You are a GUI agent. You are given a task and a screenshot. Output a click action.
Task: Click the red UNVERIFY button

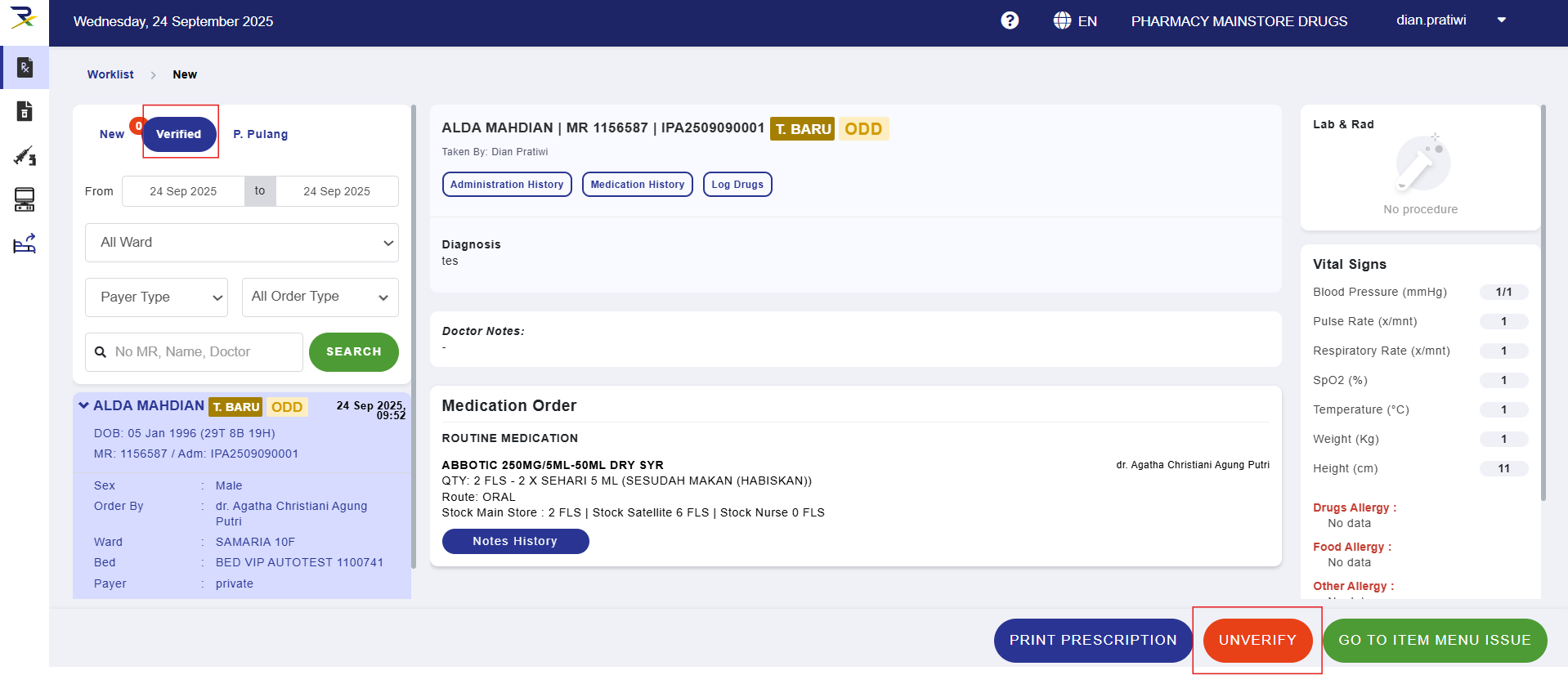[x=1257, y=640]
